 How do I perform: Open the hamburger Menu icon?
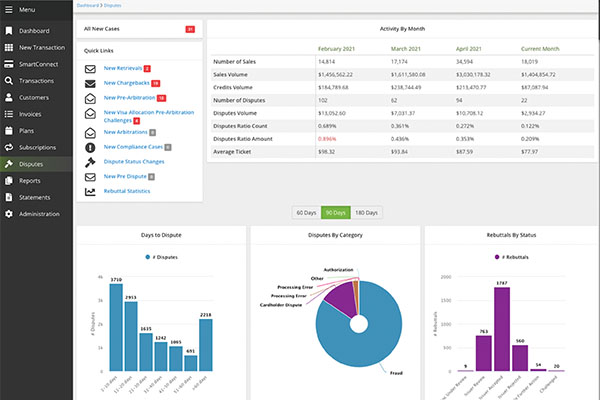8,10
